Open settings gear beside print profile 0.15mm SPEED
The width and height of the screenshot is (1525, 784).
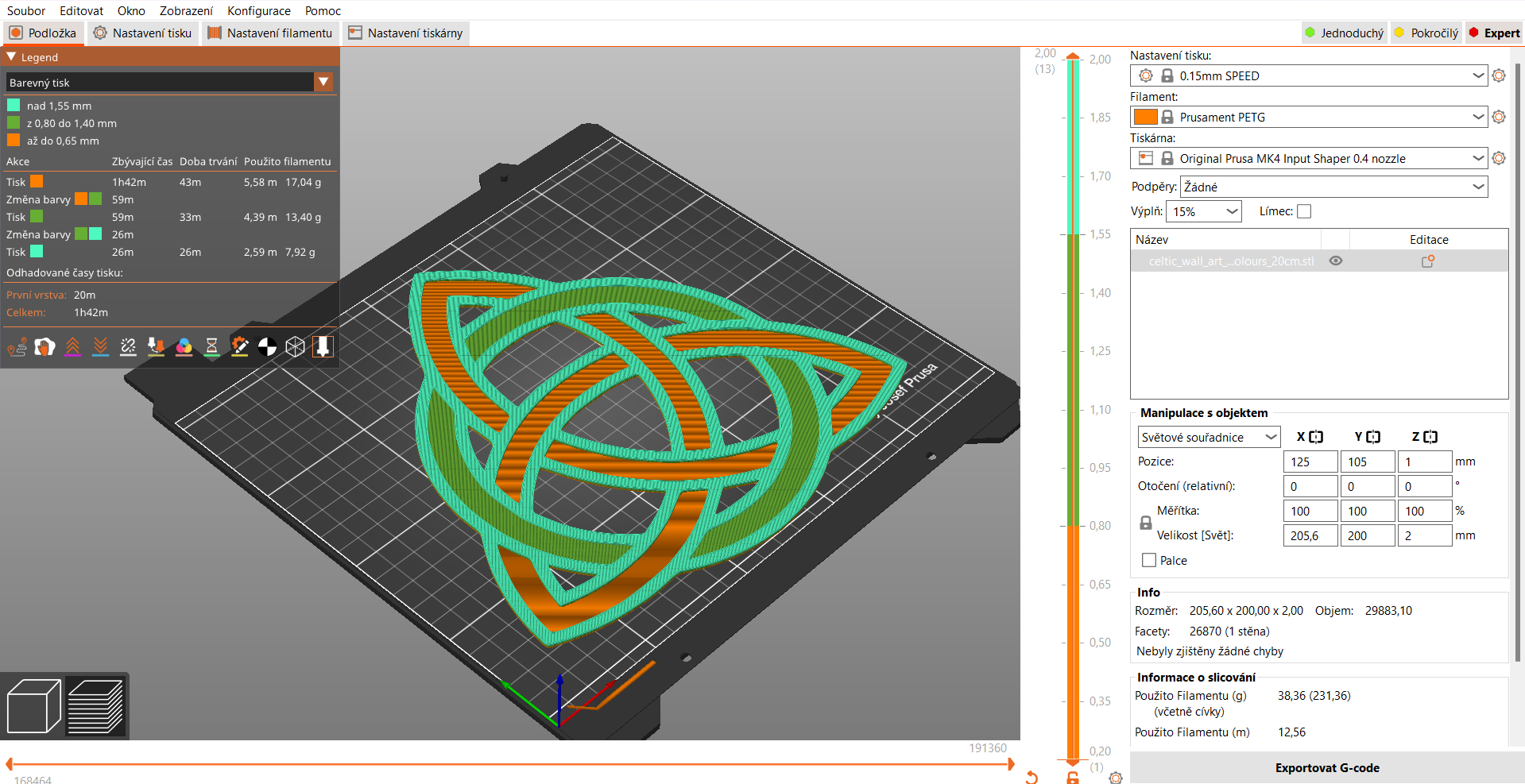click(x=1499, y=75)
